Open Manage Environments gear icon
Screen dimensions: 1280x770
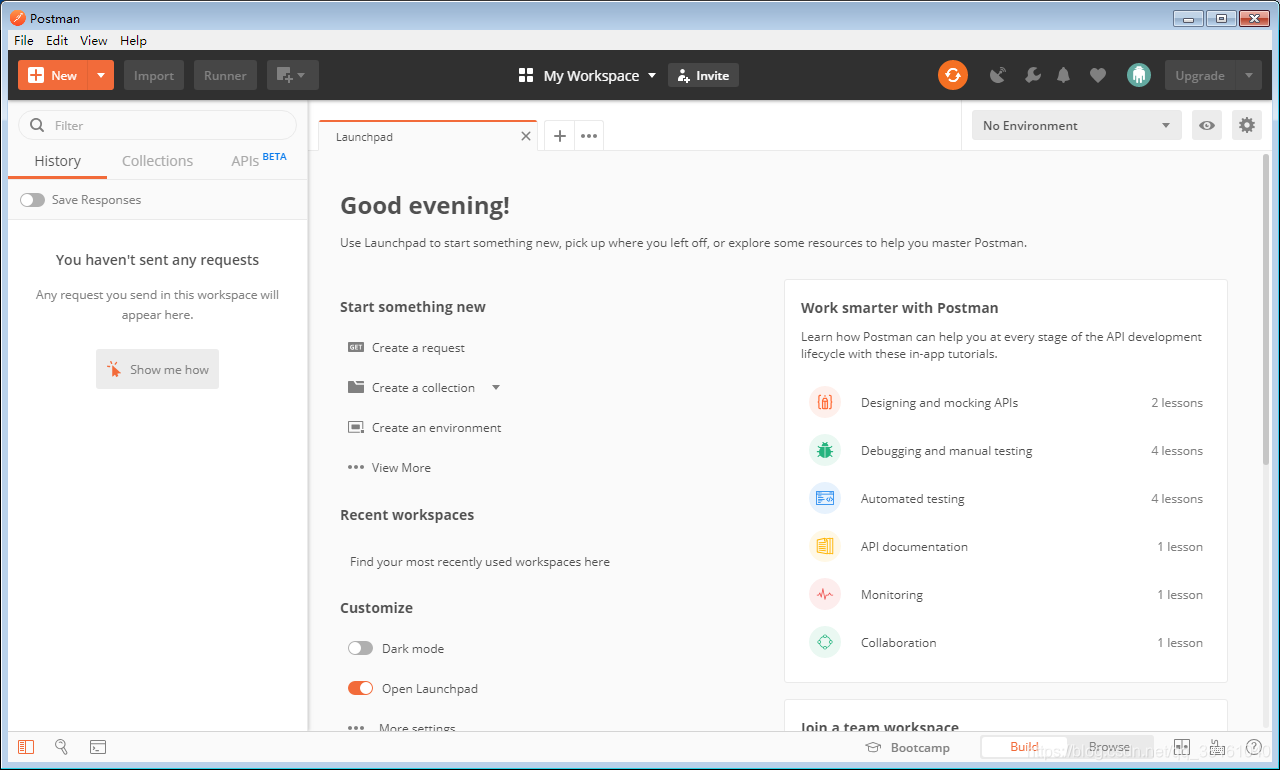(1246, 125)
